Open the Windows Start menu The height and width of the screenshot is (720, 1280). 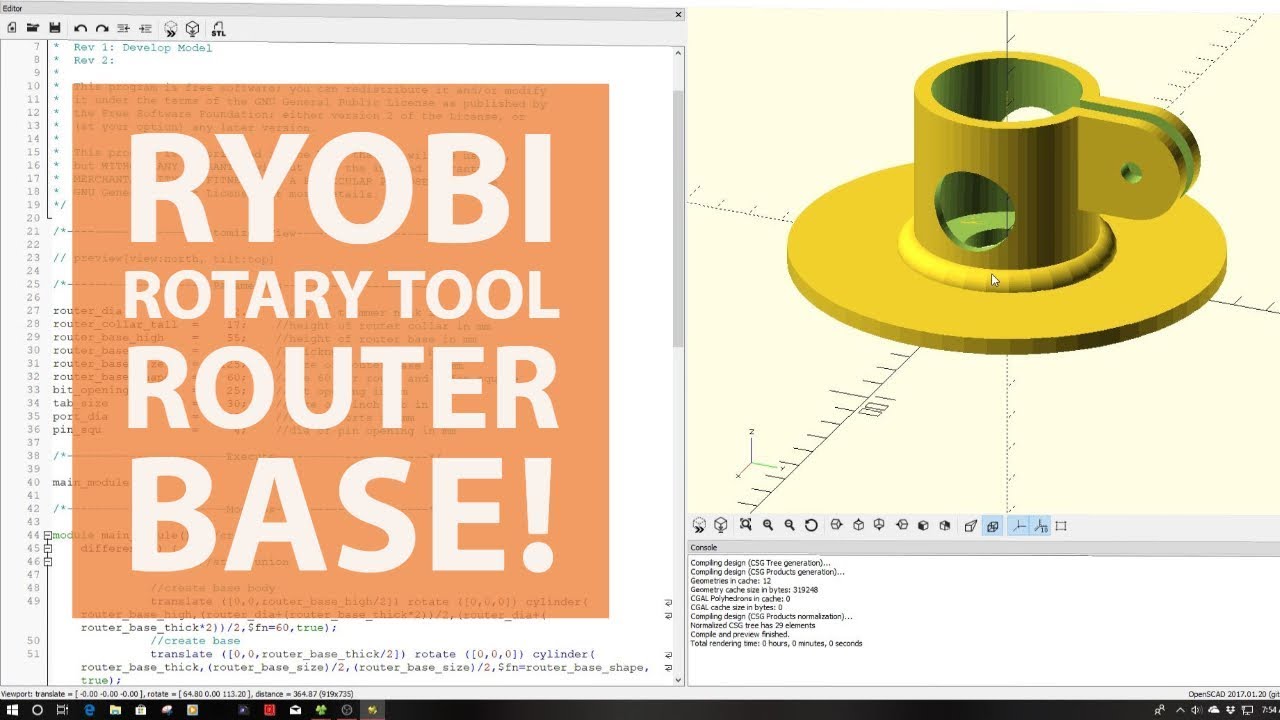pos(12,709)
